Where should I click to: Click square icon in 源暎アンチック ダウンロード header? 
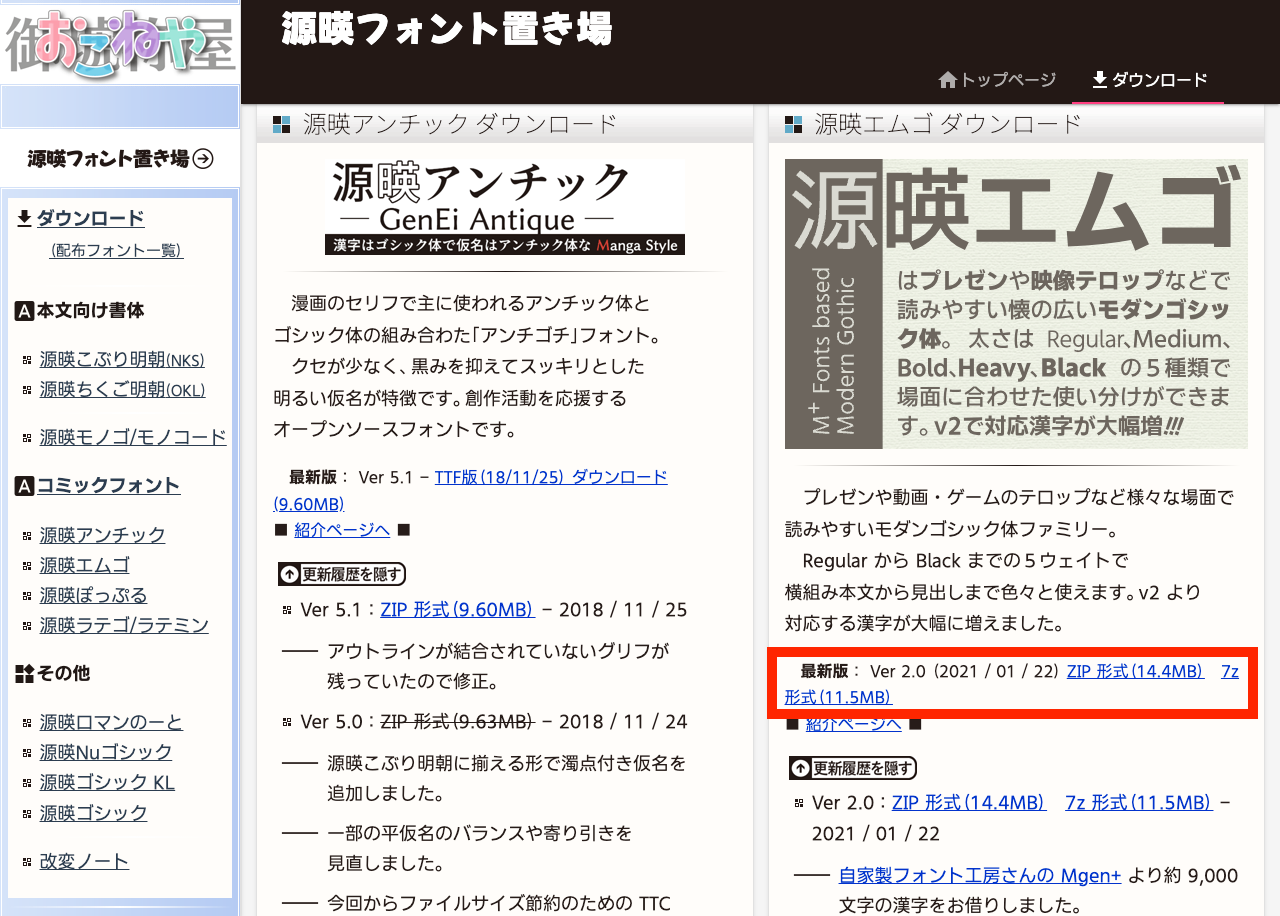pyautogui.click(x=282, y=125)
